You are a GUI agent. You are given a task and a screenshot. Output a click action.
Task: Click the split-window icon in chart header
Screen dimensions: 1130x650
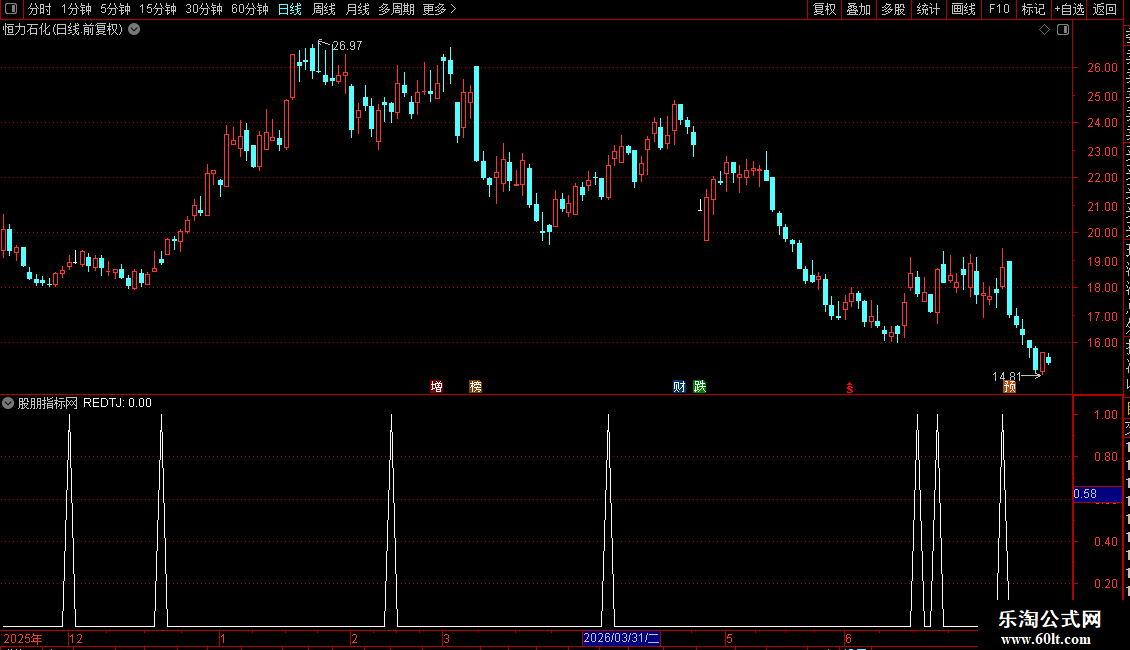(1063, 30)
